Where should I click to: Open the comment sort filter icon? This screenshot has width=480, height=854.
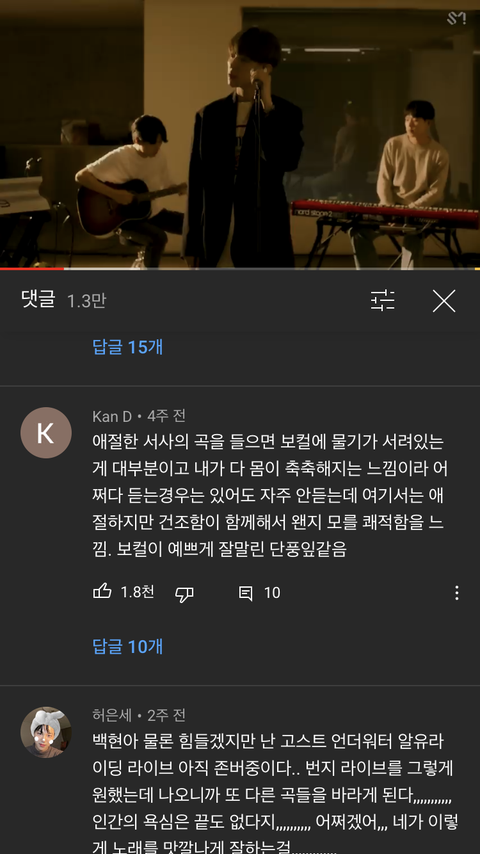point(382,300)
